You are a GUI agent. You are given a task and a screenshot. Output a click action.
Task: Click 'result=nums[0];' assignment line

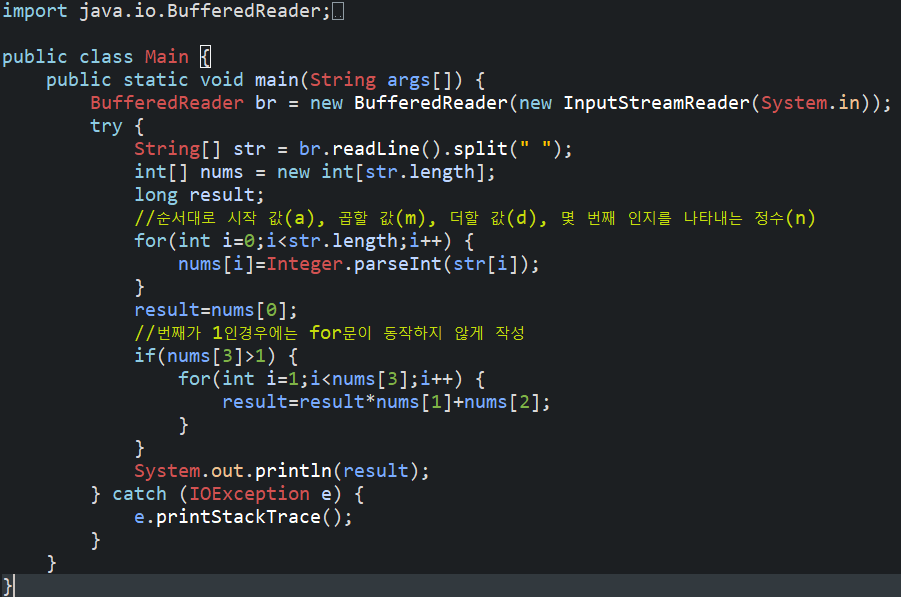216,310
